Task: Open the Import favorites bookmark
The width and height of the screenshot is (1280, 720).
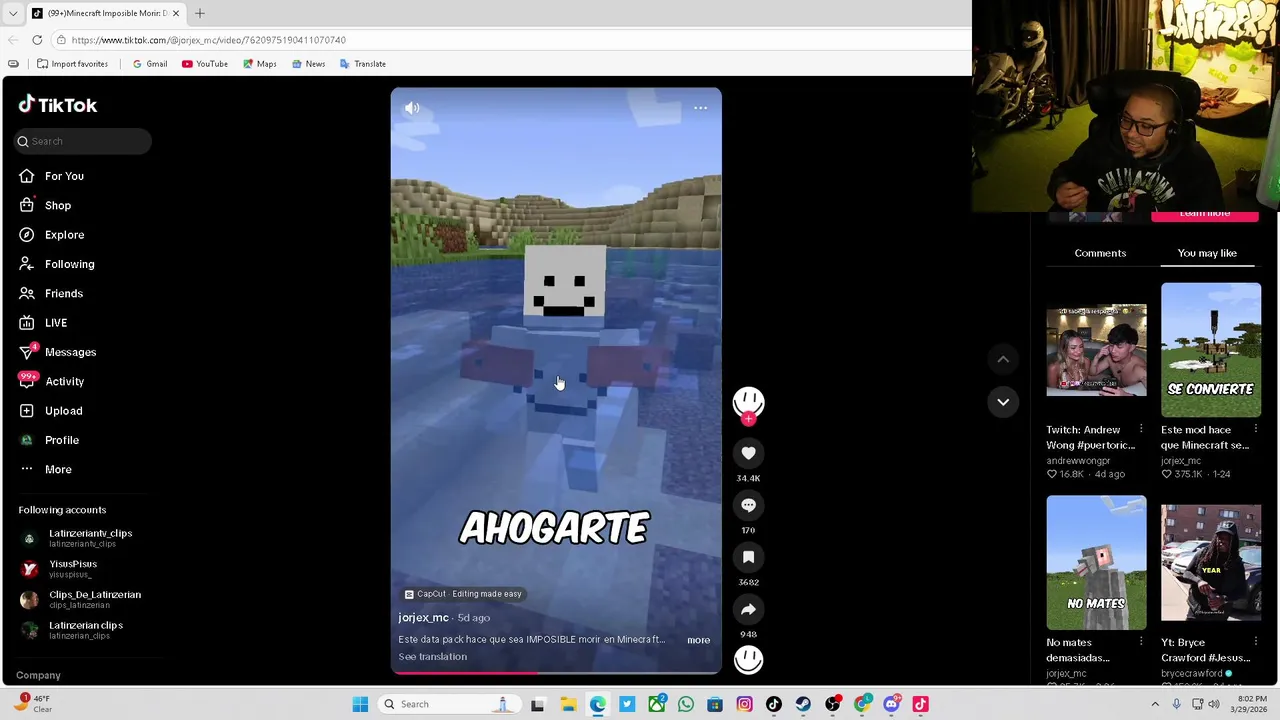Action: pos(72,64)
